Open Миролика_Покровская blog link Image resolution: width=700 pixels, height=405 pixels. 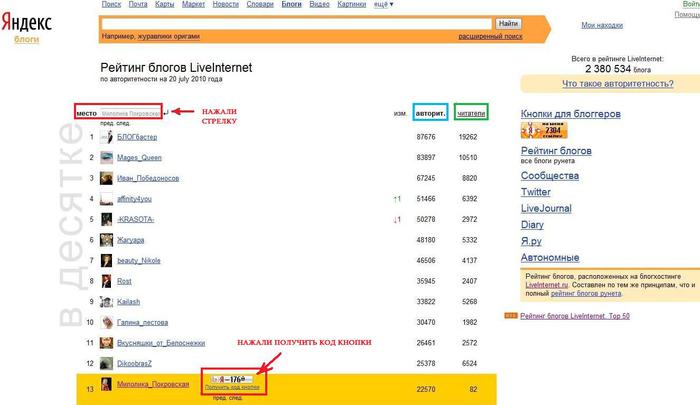pyautogui.click(x=153, y=384)
